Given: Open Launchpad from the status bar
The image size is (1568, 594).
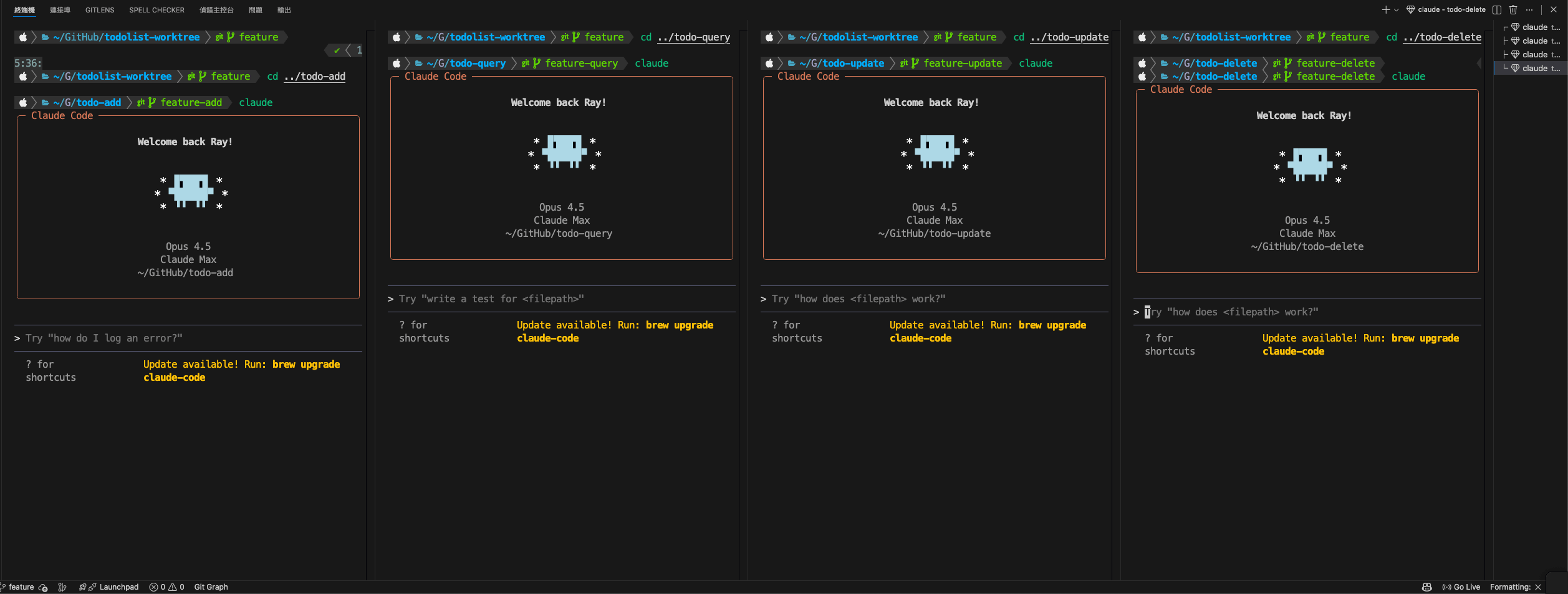Looking at the screenshot, I should pyautogui.click(x=109, y=587).
